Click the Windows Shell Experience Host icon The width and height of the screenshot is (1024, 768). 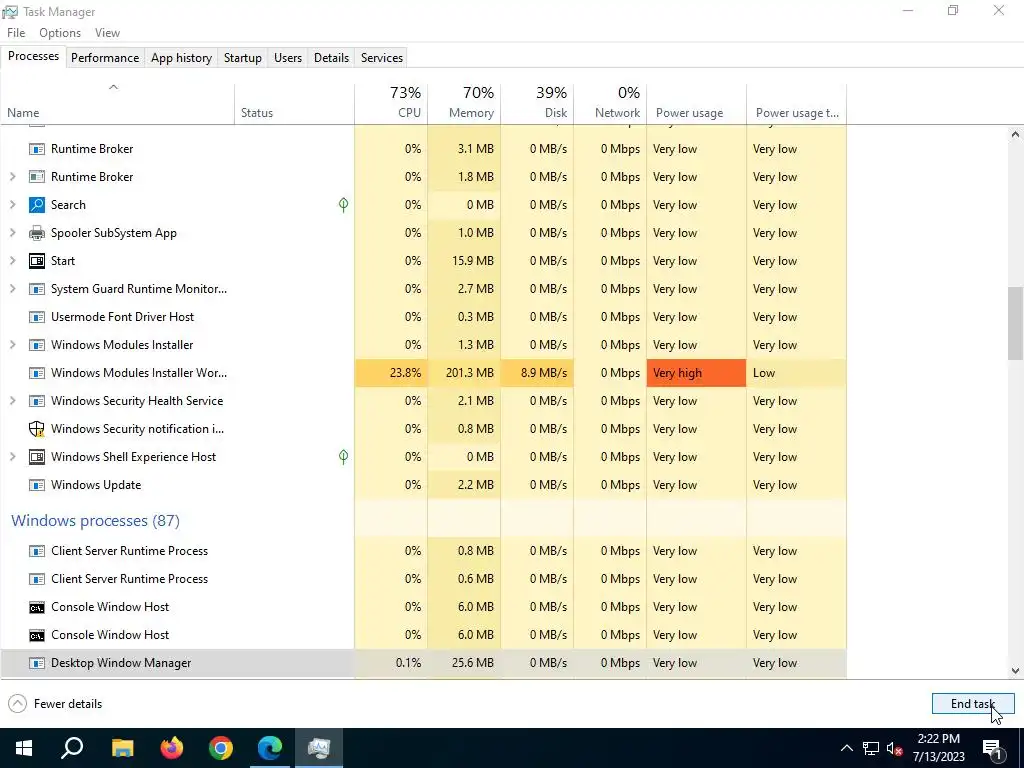37,457
